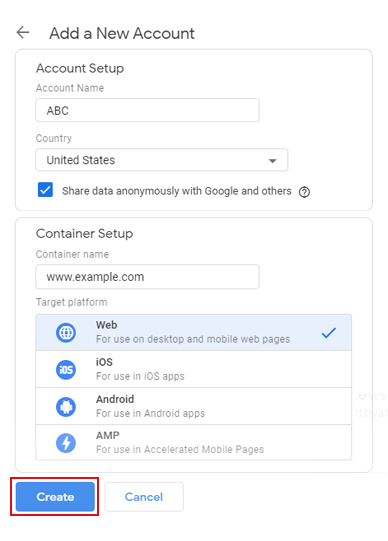
Task: Click the AMP lightning icon
Action: pos(66,443)
